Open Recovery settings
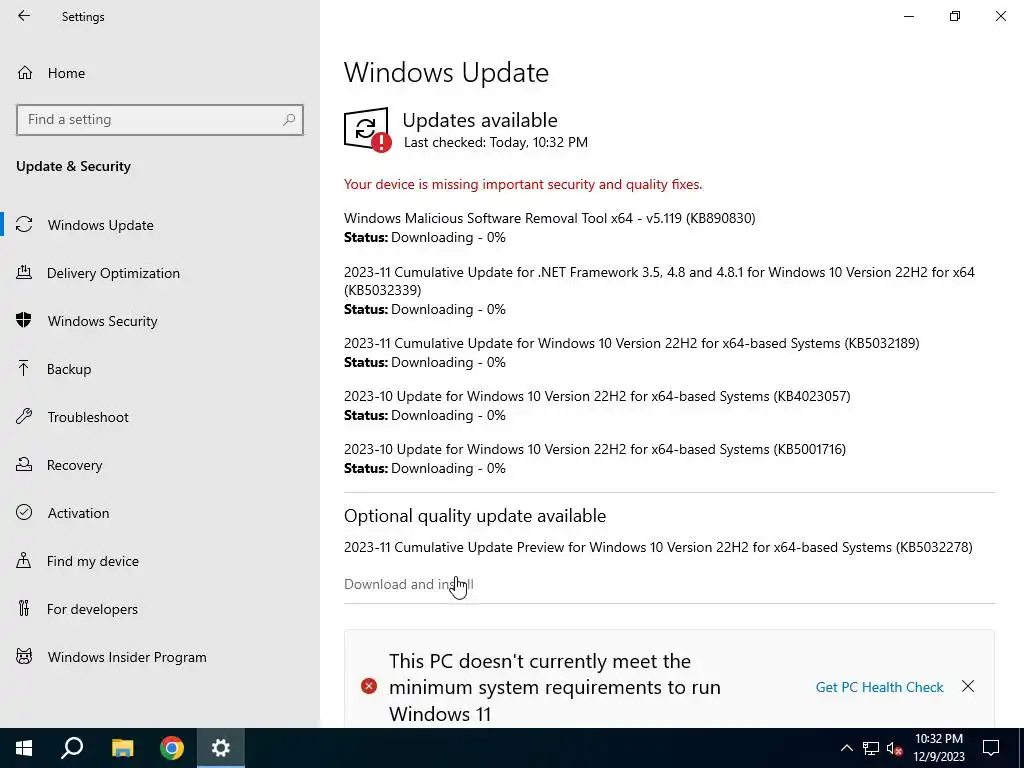The height and width of the screenshot is (768, 1024). click(x=74, y=465)
